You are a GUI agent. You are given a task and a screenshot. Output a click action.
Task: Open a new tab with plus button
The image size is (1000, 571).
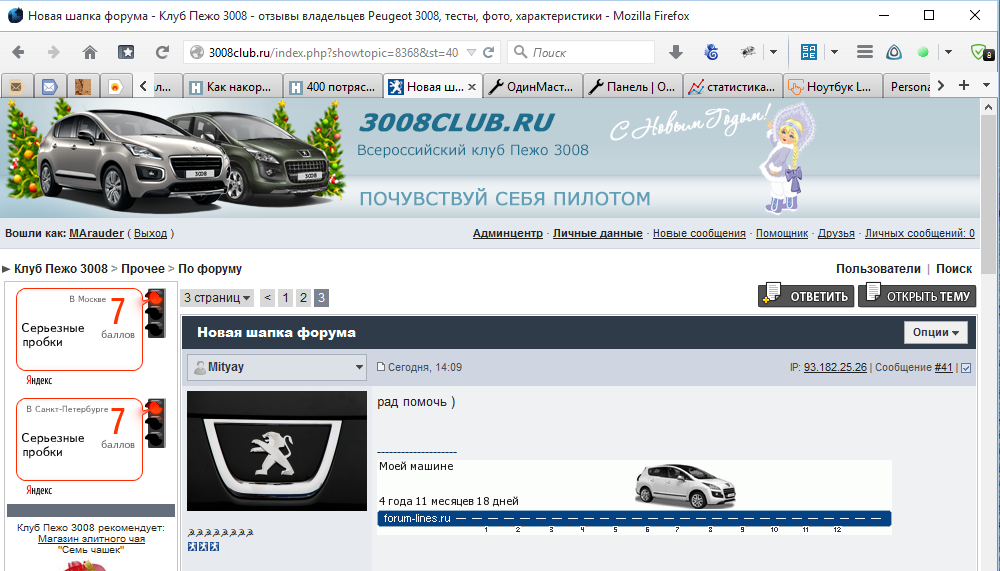(964, 86)
